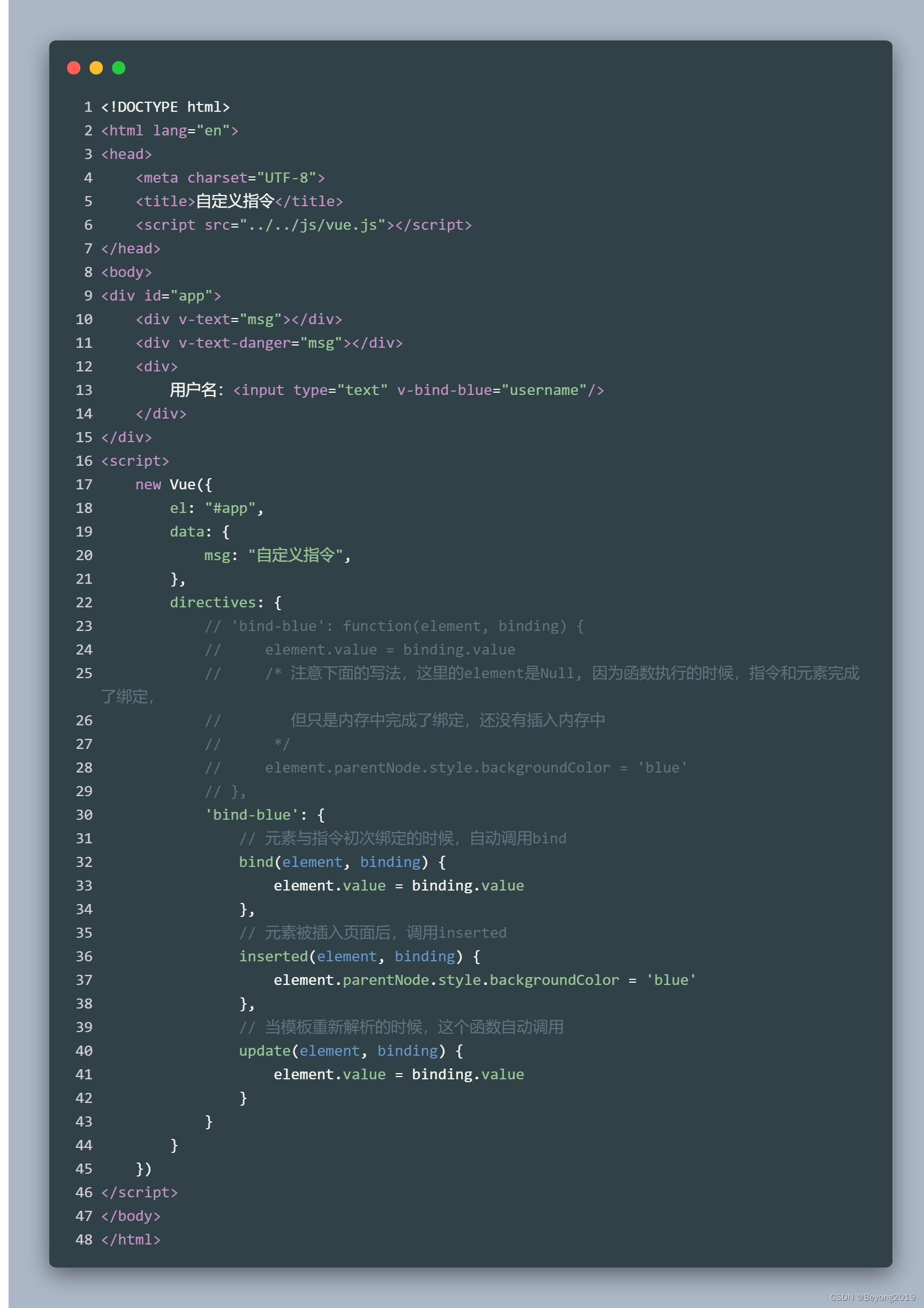Click the el: "#app" line
The image size is (924, 1308).
pos(217,508)
